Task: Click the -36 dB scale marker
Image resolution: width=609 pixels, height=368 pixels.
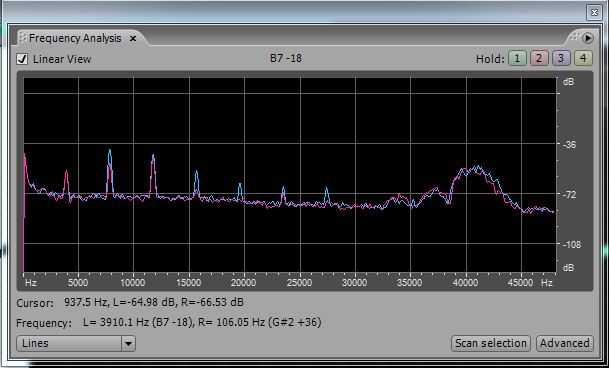Action: (x=569, y=145)
